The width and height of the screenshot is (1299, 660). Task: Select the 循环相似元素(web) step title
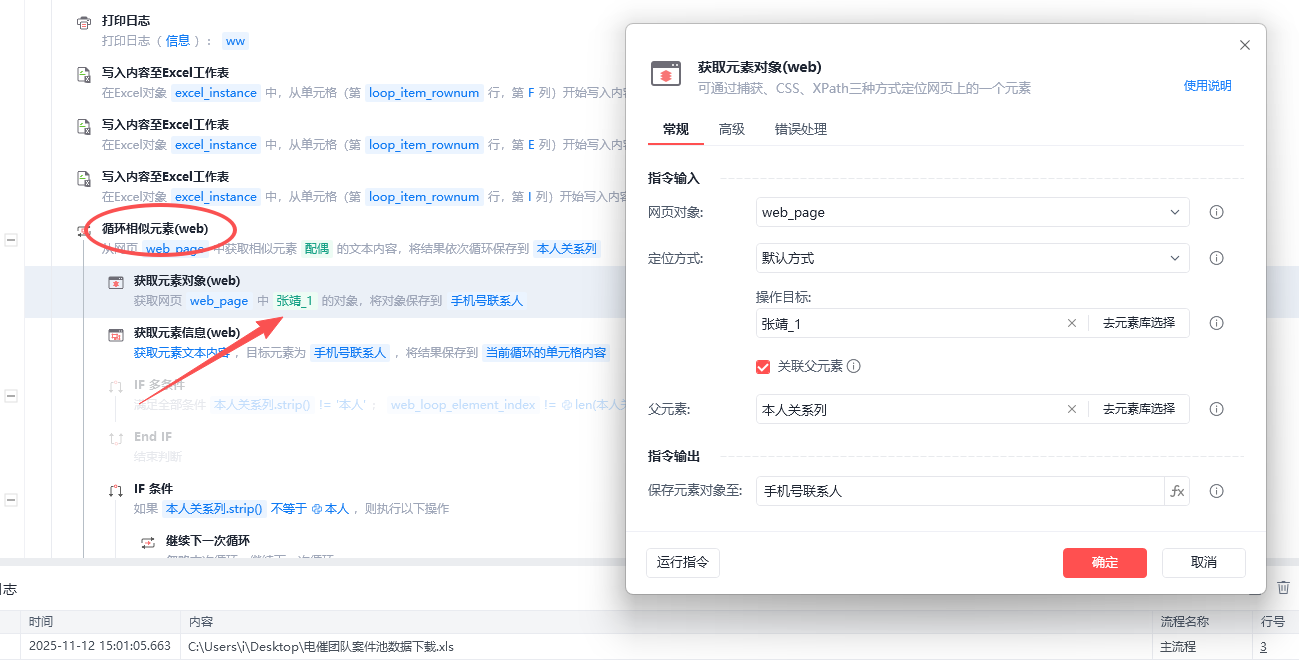[x=155, y=228]
